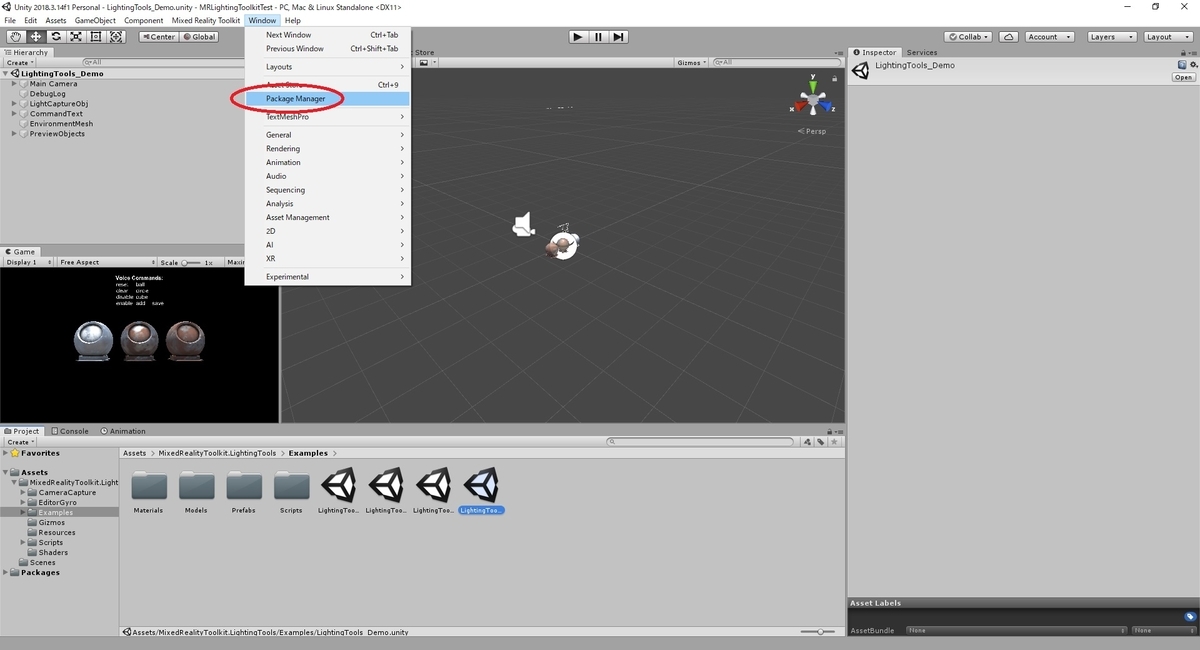Select CommandText in Hierarchy
This screenshot has width=1200, height=650.
pos(56,114)
